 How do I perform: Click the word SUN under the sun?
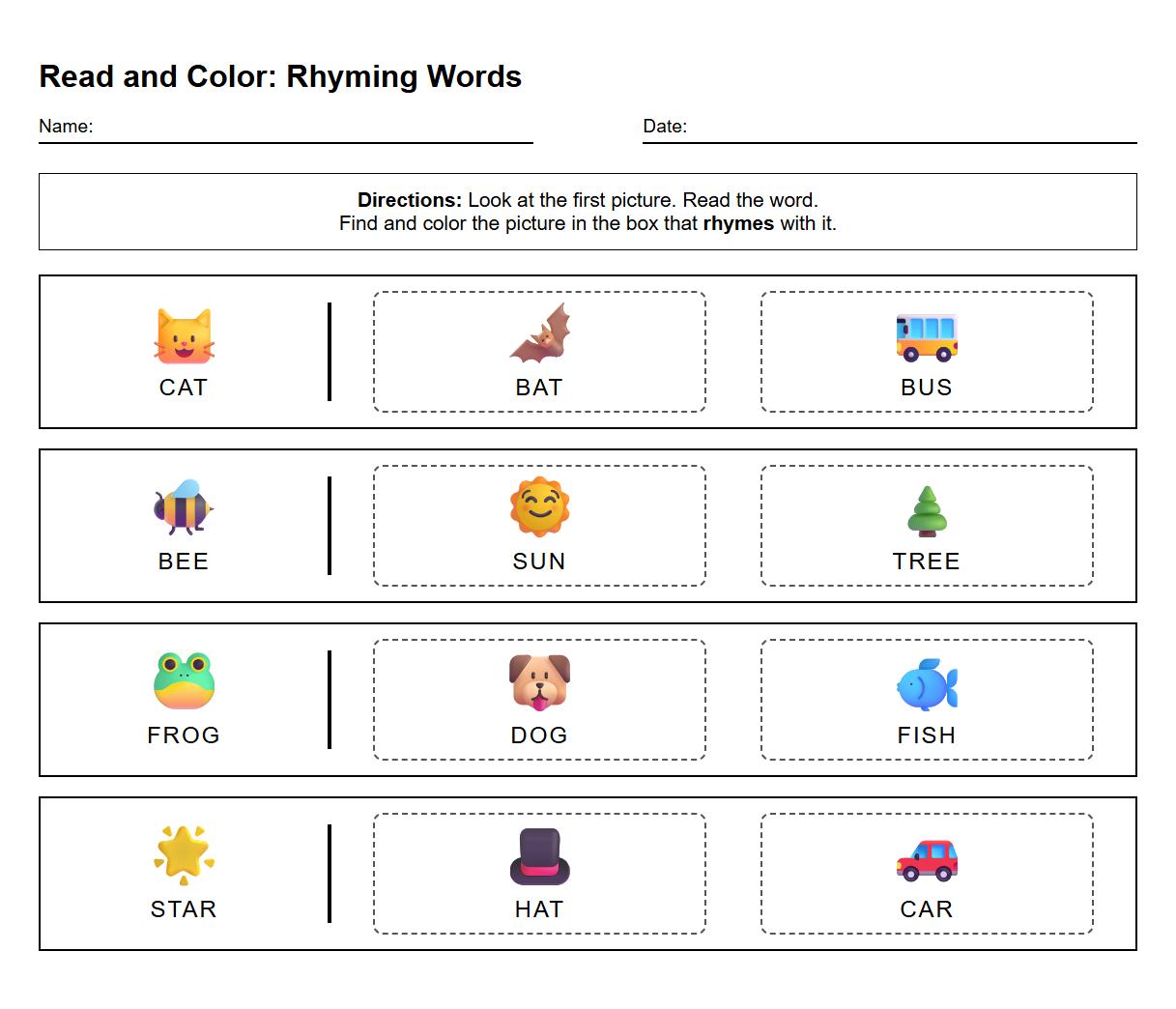pyautogui.click(x=539, y=561)
